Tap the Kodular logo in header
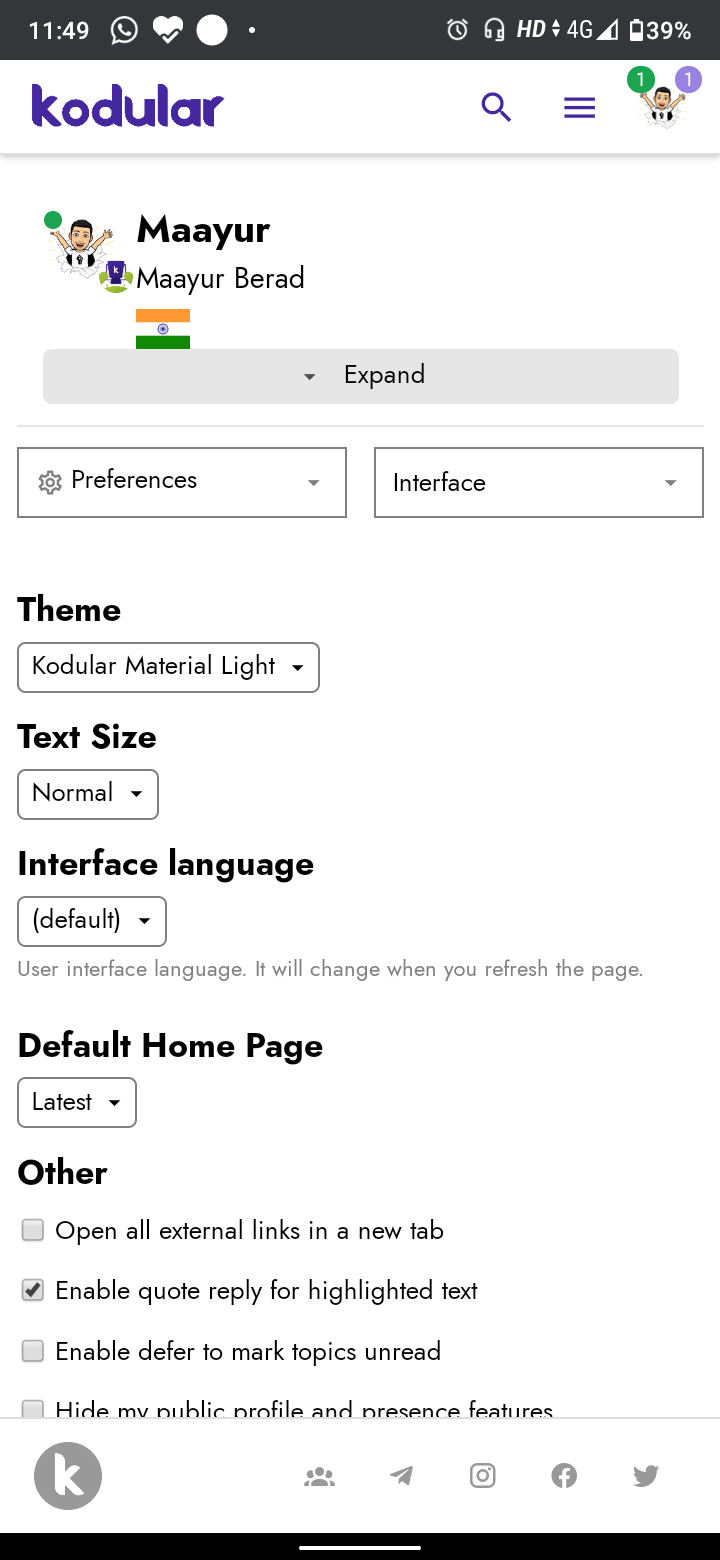This screenshot has width=720, height=1560. [128, 106]
